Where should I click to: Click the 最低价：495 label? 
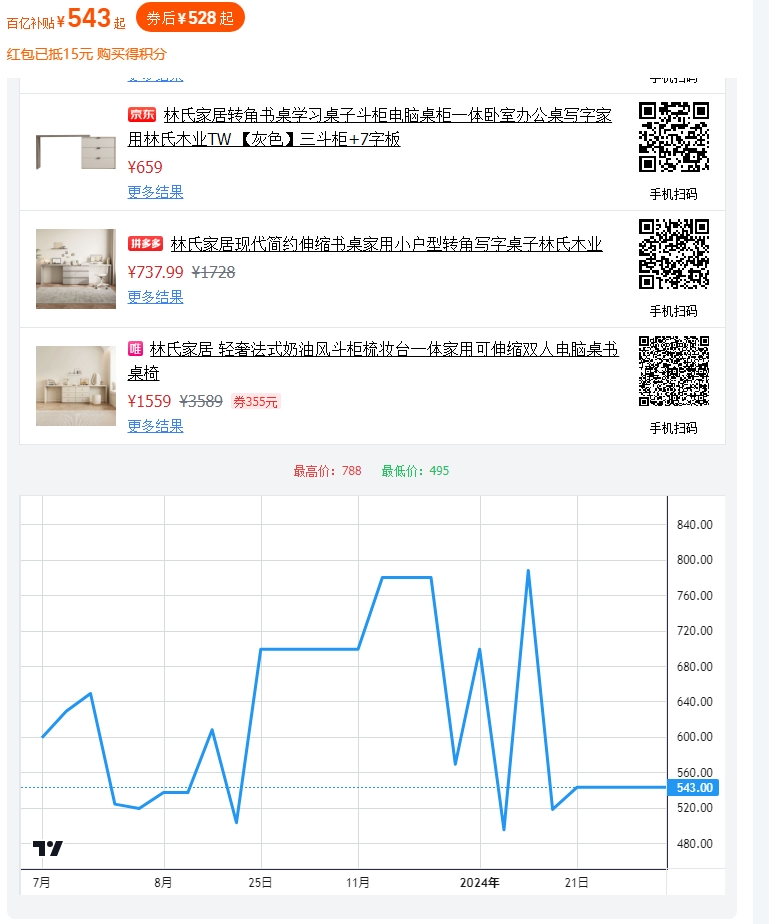pyautogui.click(x=415, y=471)
